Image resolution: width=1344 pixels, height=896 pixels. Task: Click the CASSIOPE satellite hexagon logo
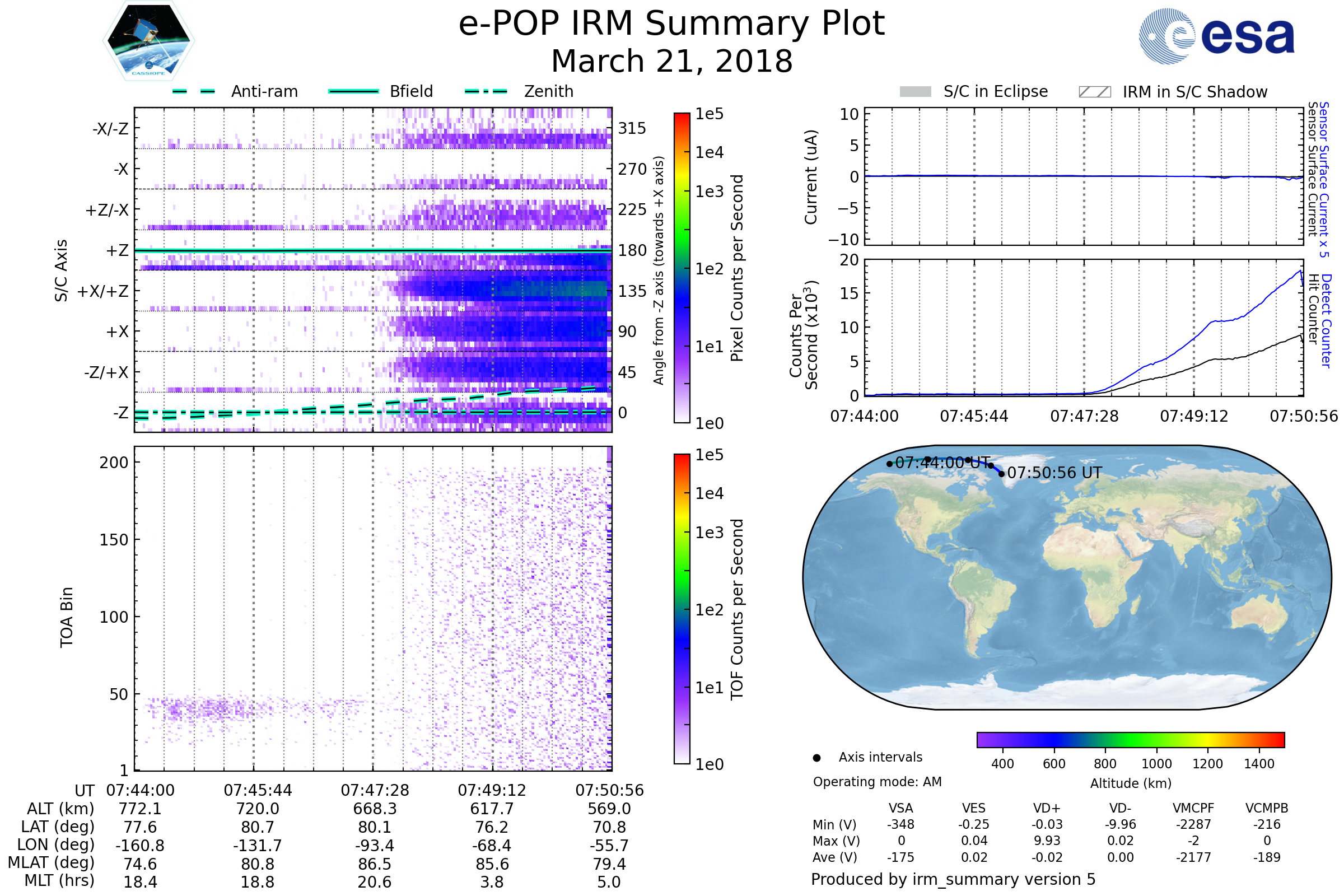coord(148,41)
